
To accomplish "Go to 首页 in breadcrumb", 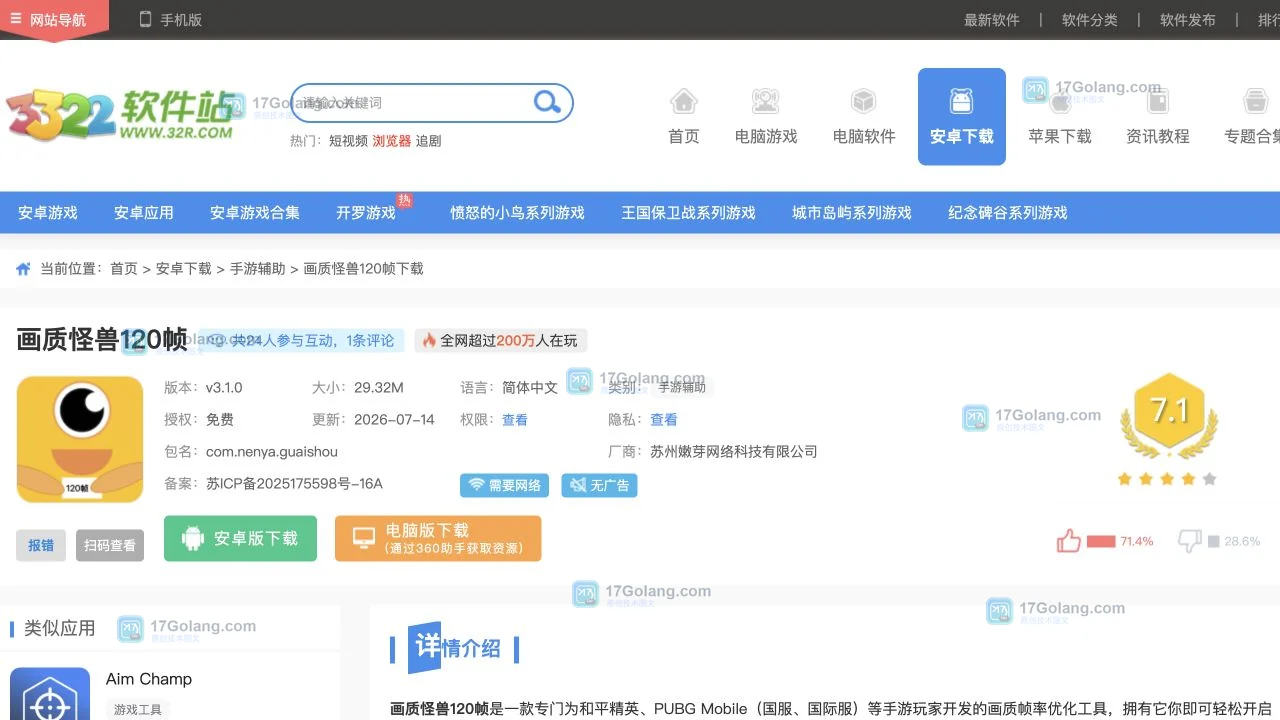I will [x=124, y=269].
